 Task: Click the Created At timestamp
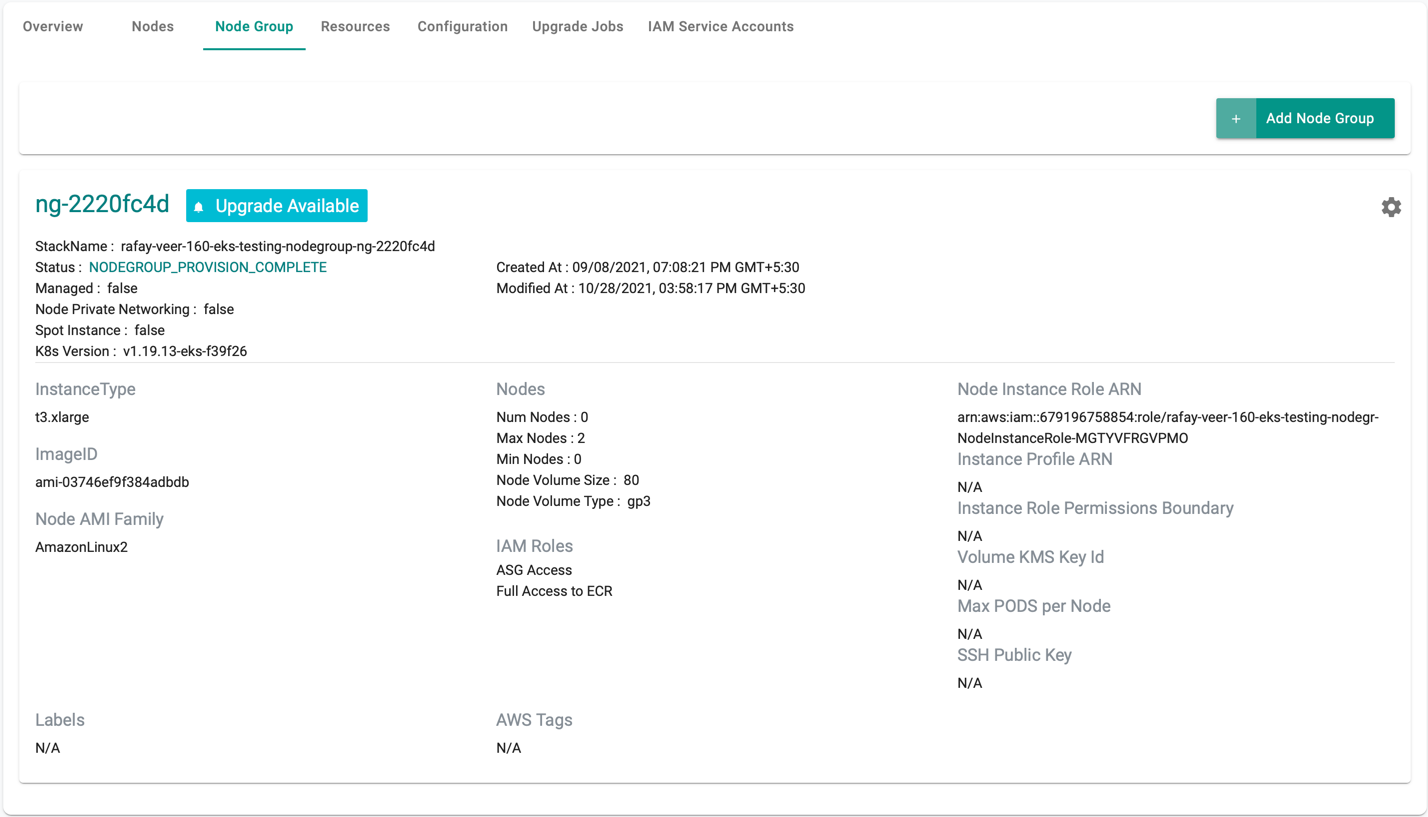coord(648,268)
